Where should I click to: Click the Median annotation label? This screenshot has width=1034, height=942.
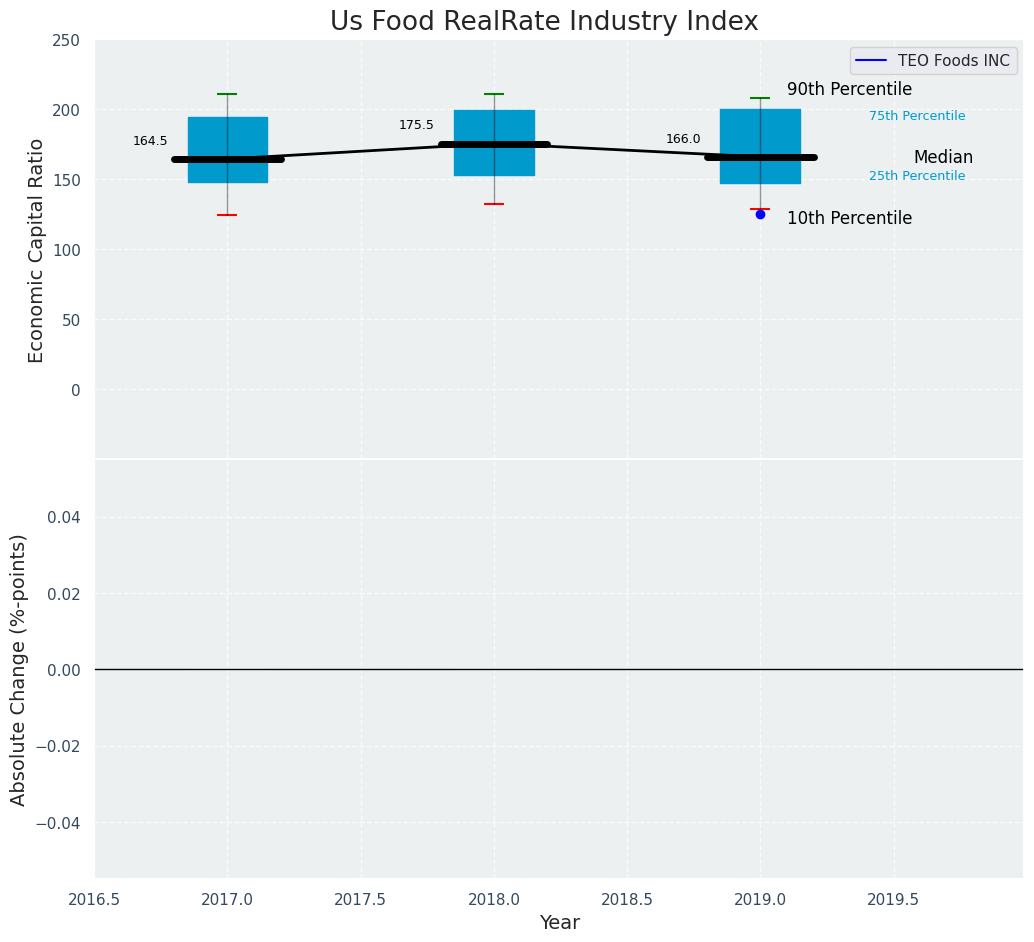tap(943, 157)
